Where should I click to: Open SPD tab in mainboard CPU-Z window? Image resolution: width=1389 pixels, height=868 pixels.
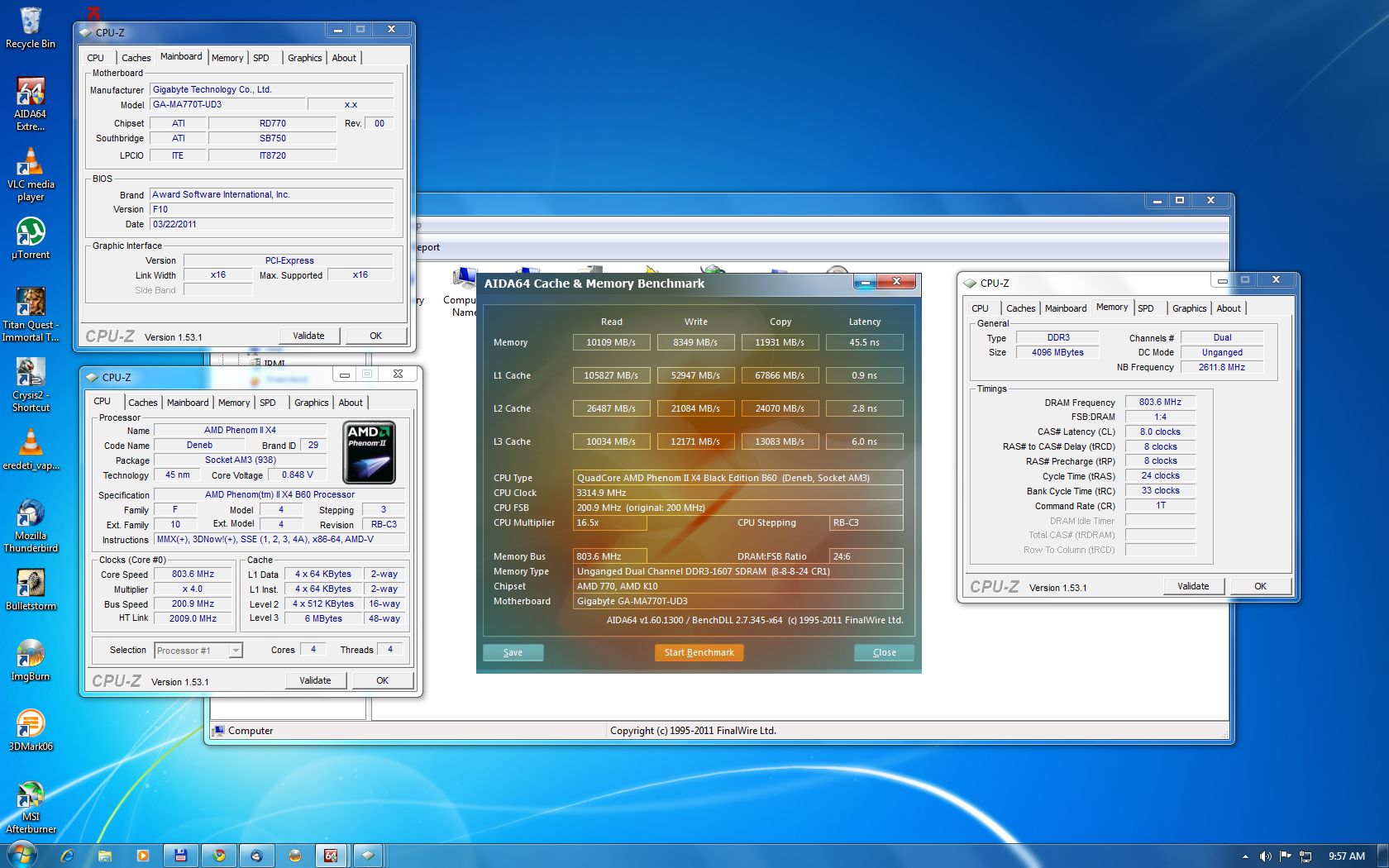[x=260, y=58]
